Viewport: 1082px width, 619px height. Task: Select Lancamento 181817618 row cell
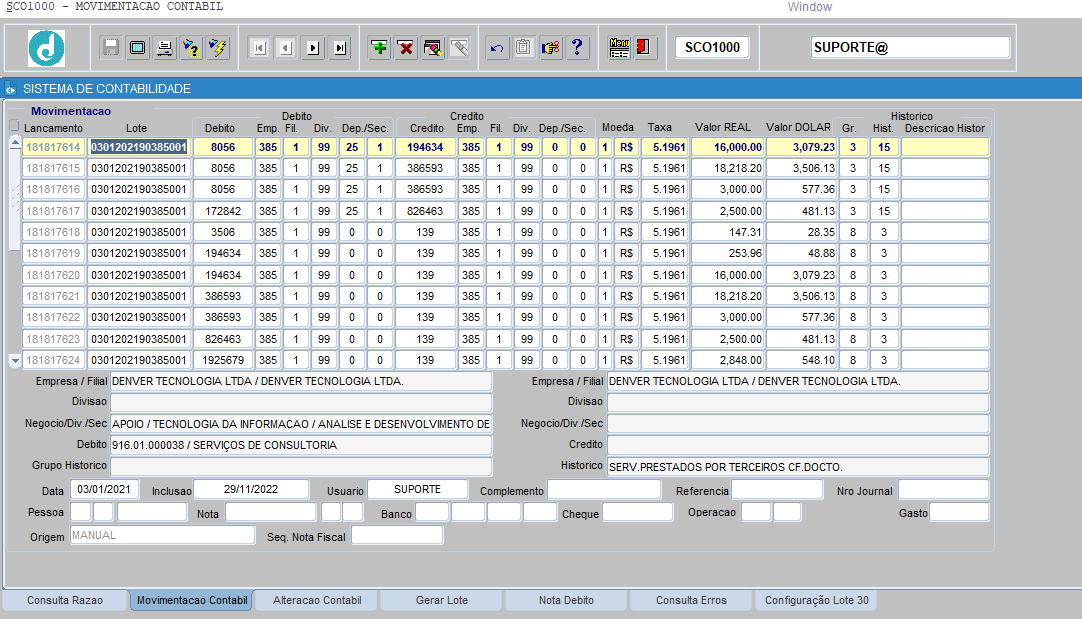tap(53, 232)
